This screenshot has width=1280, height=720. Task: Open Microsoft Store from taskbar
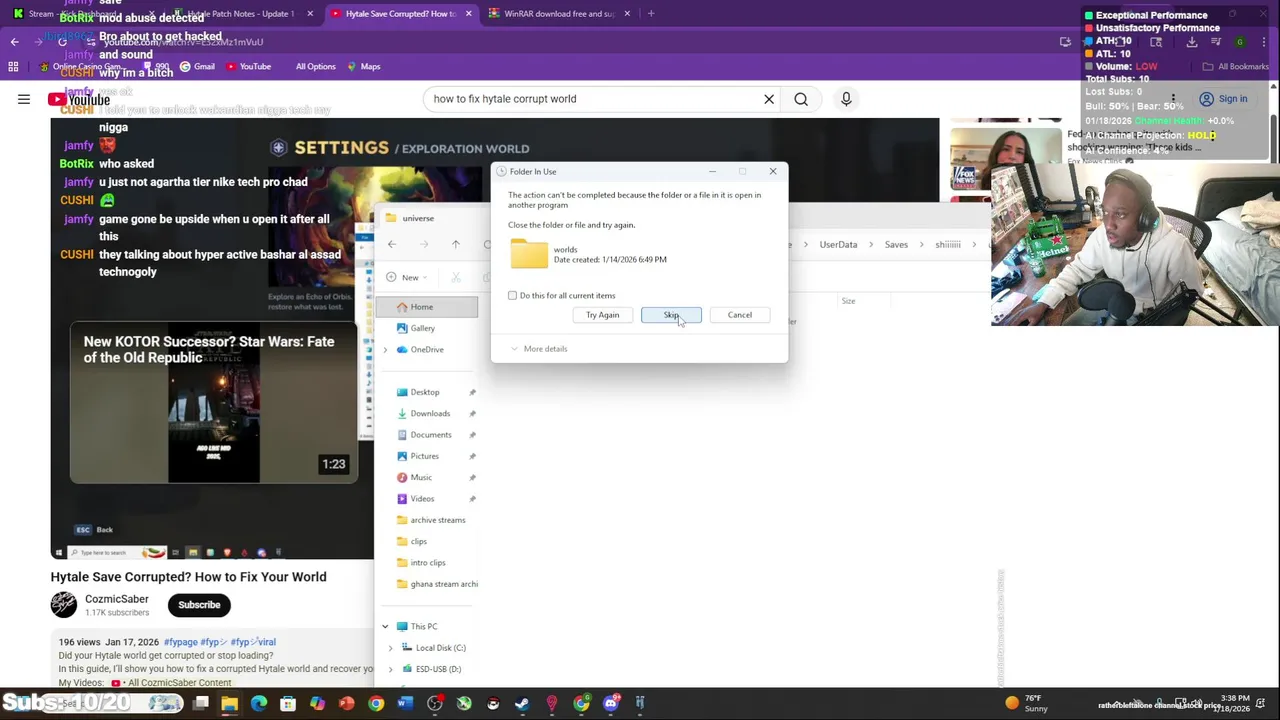(288, 704)
